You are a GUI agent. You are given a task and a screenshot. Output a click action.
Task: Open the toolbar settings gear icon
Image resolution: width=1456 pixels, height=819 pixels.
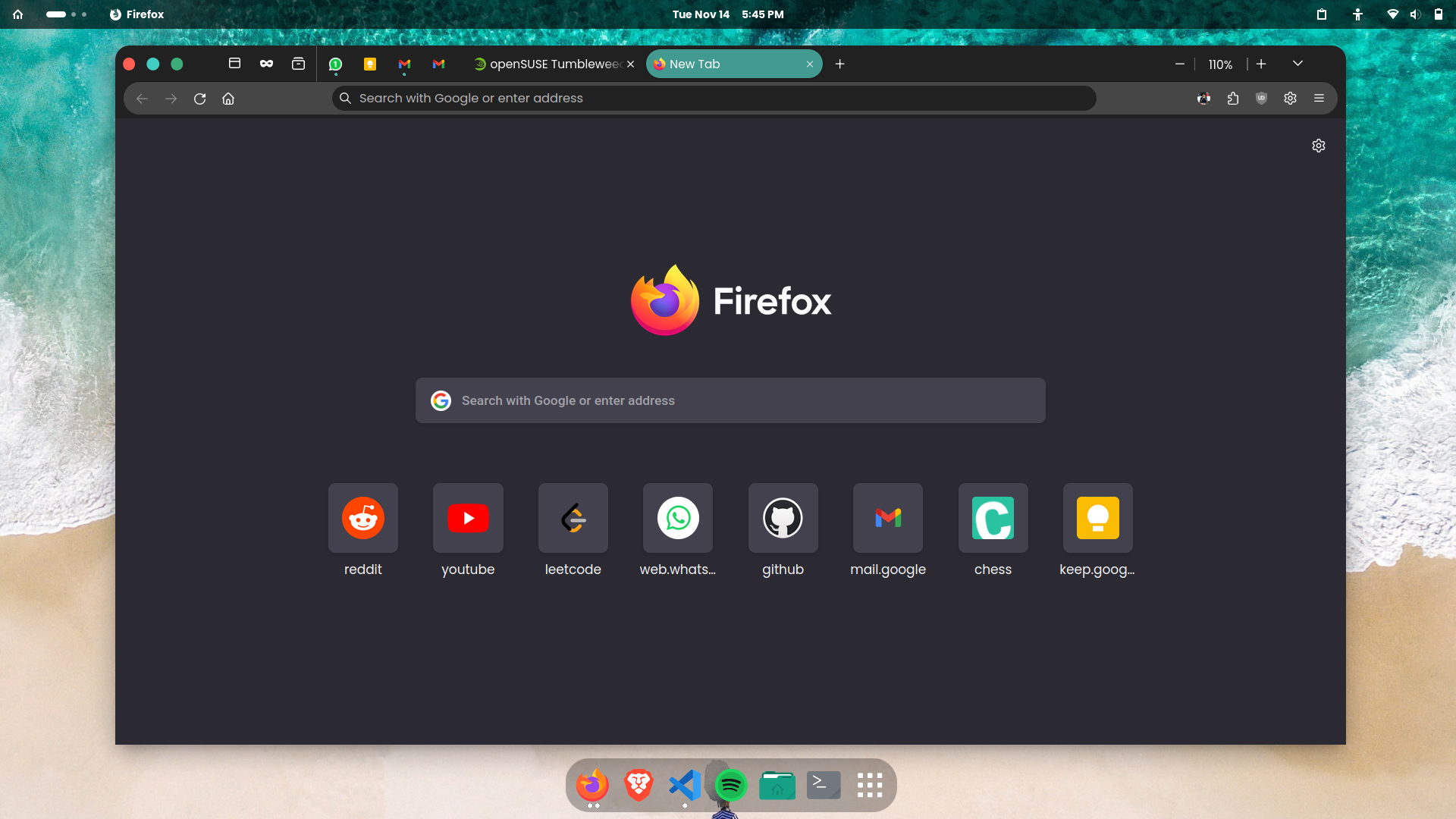click(x=1290, y=98)
